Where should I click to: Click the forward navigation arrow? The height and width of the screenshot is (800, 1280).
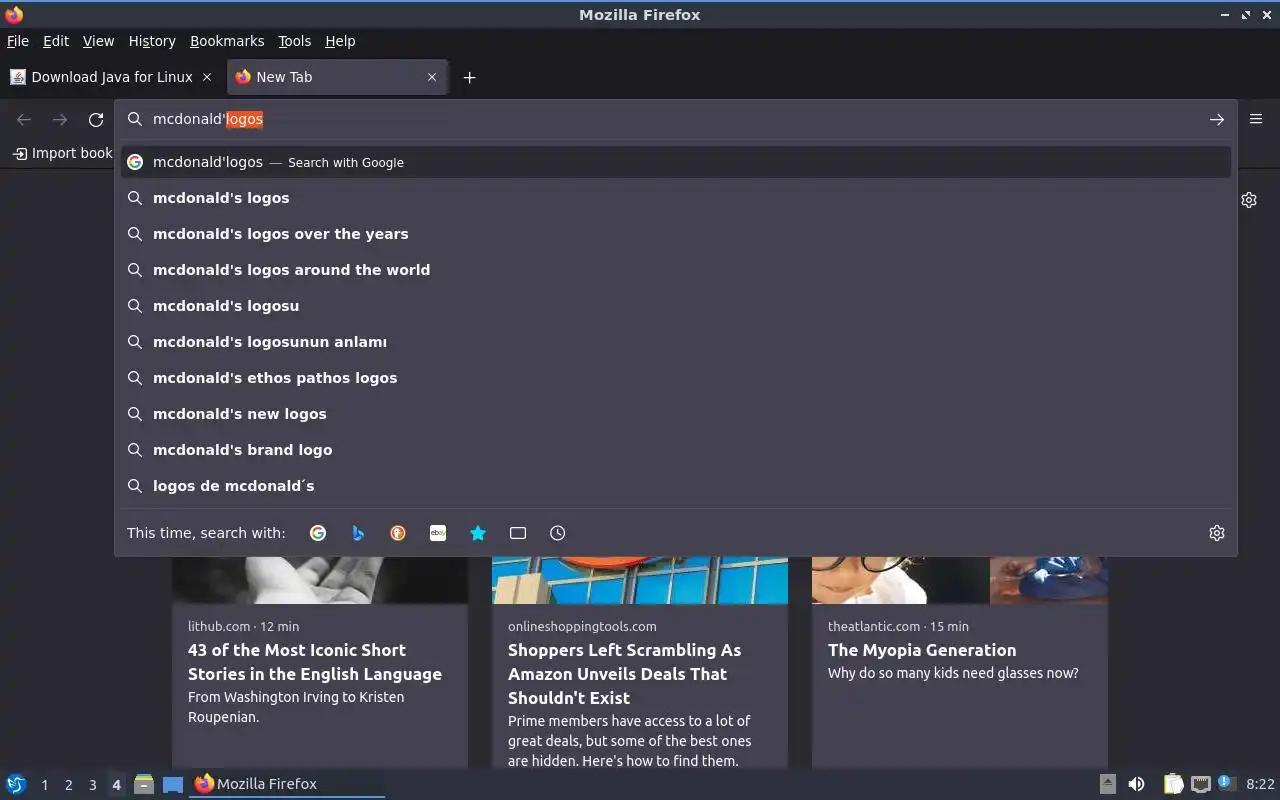(x=60, y=120)
